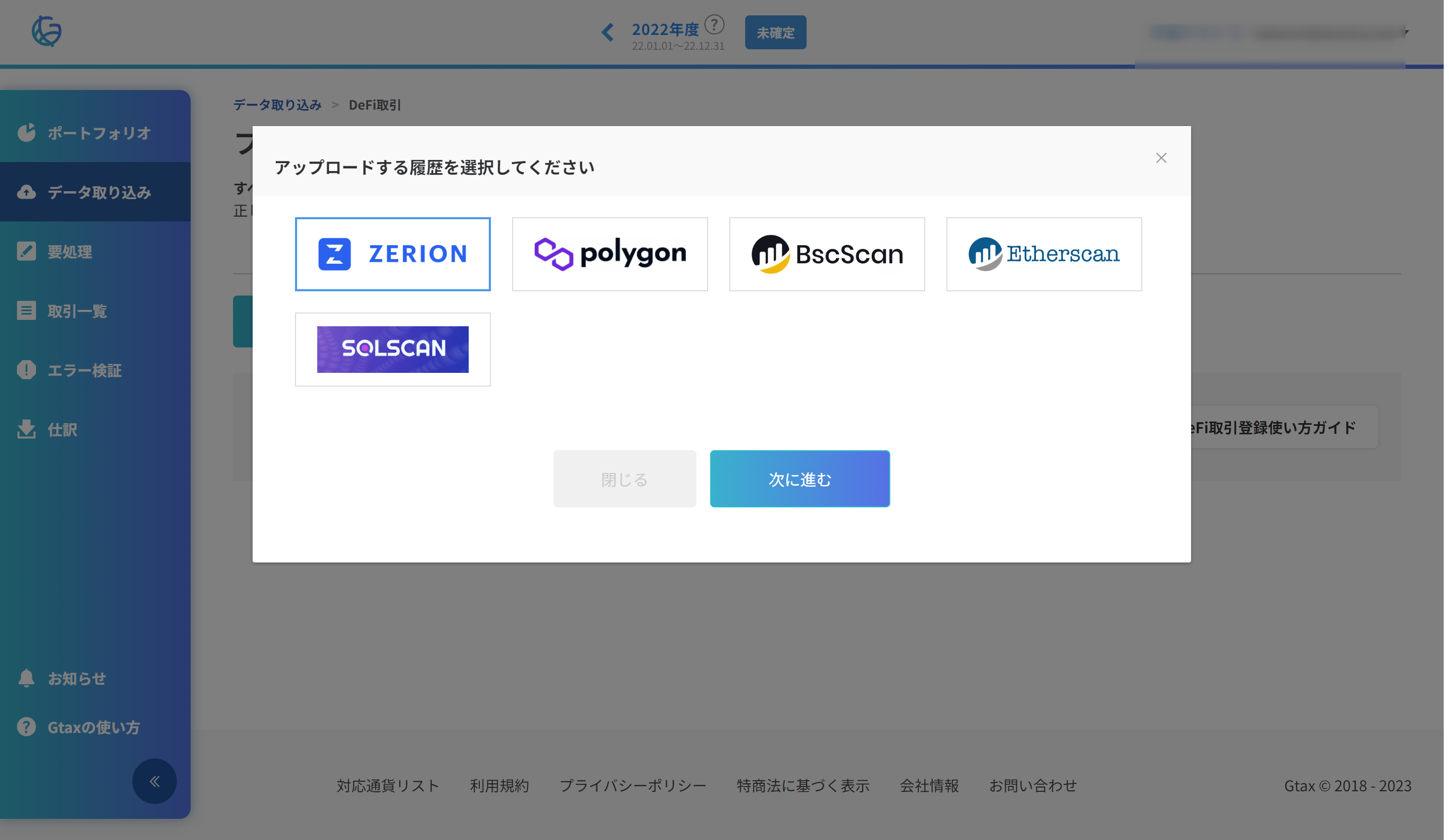The width and height of the screenshot is (1449, 840).
Task: Click the DeFi取引 breadcrumb text
Action: click(376, 105)
